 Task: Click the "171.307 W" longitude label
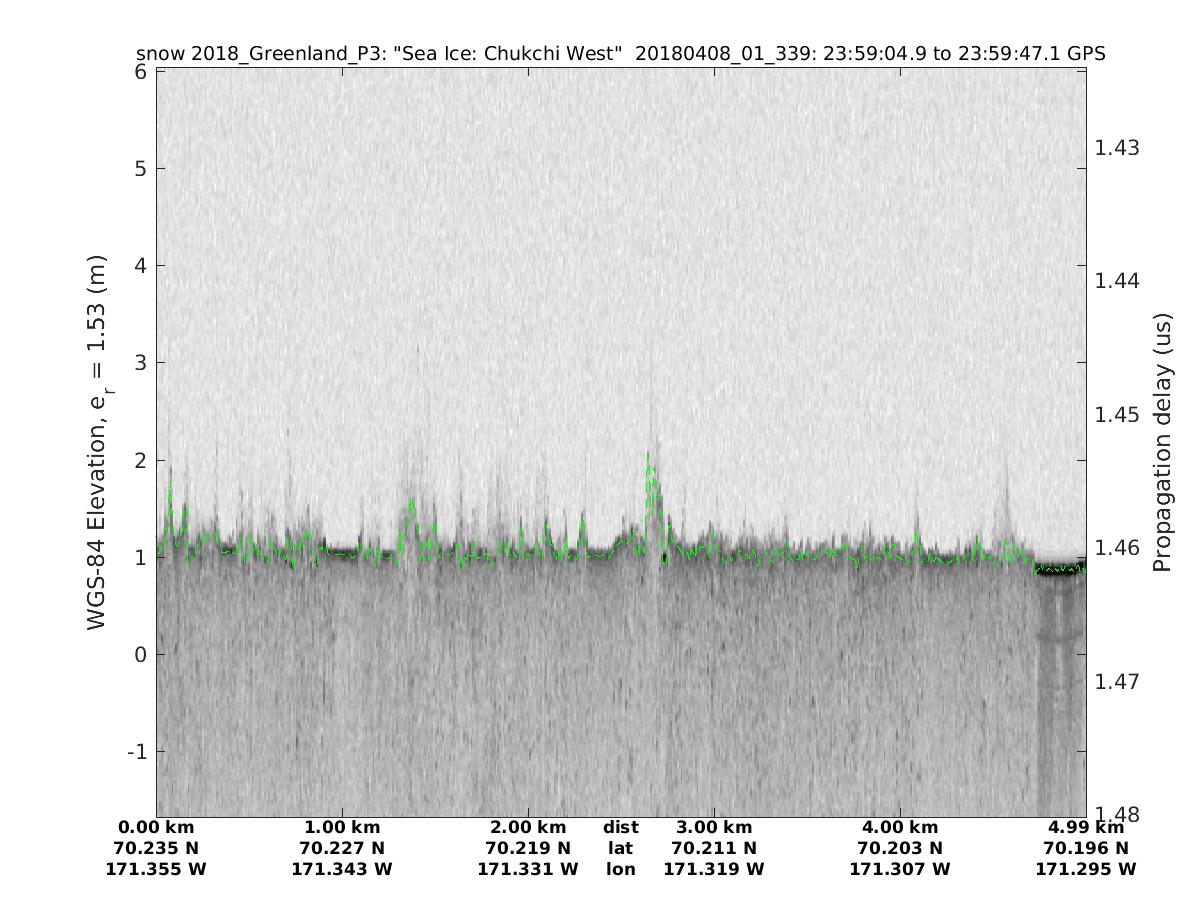point(899,869)
